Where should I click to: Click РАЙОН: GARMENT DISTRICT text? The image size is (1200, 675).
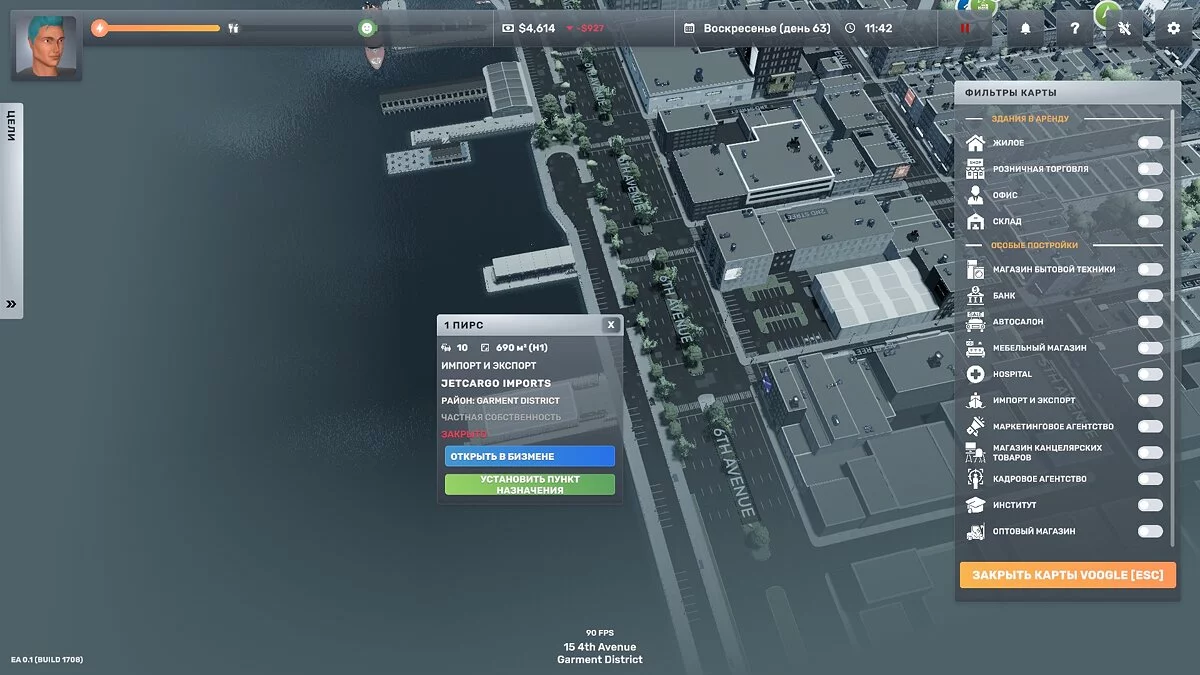(500, 401)
